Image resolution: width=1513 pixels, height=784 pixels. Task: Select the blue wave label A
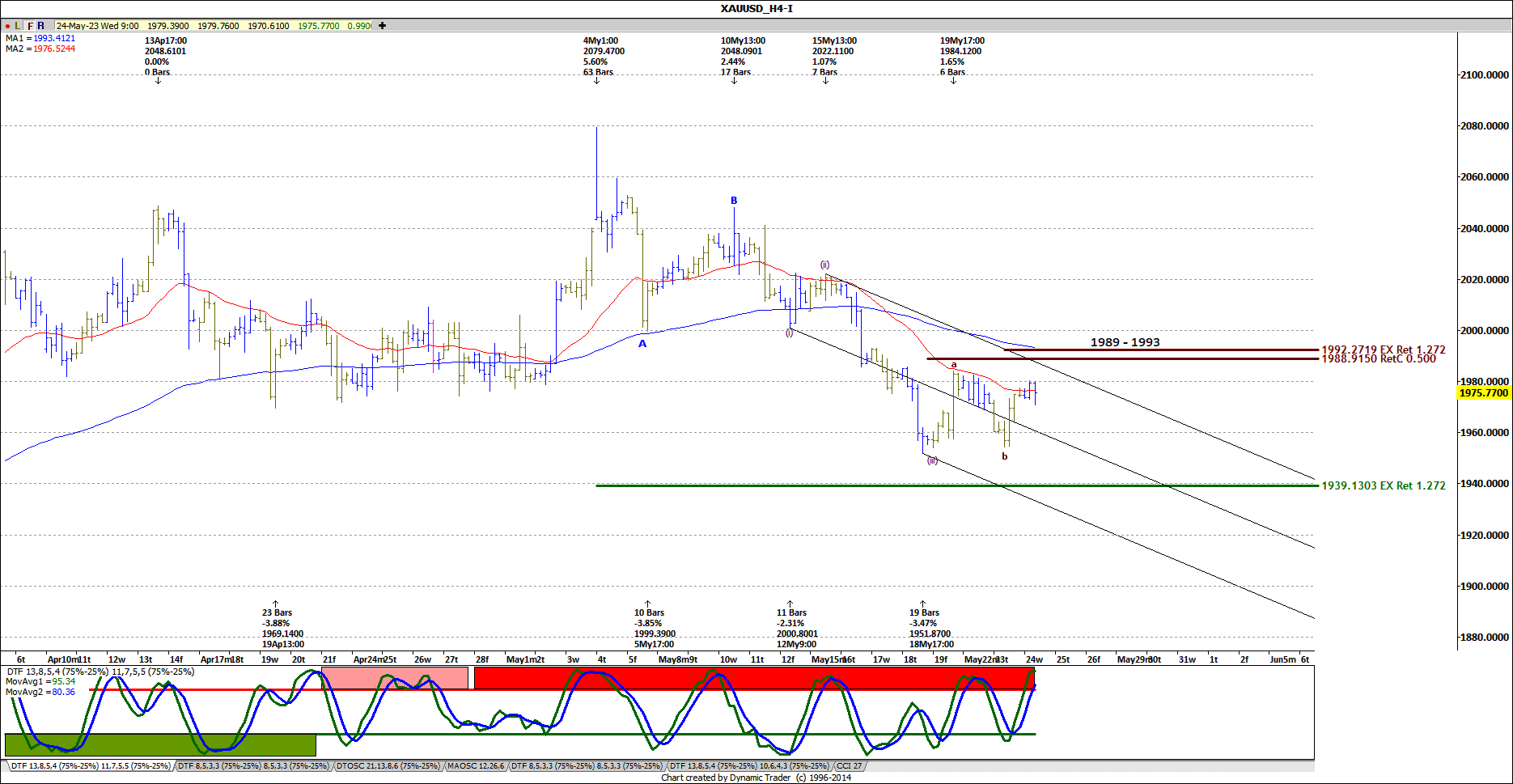click(x=642, y=344)
